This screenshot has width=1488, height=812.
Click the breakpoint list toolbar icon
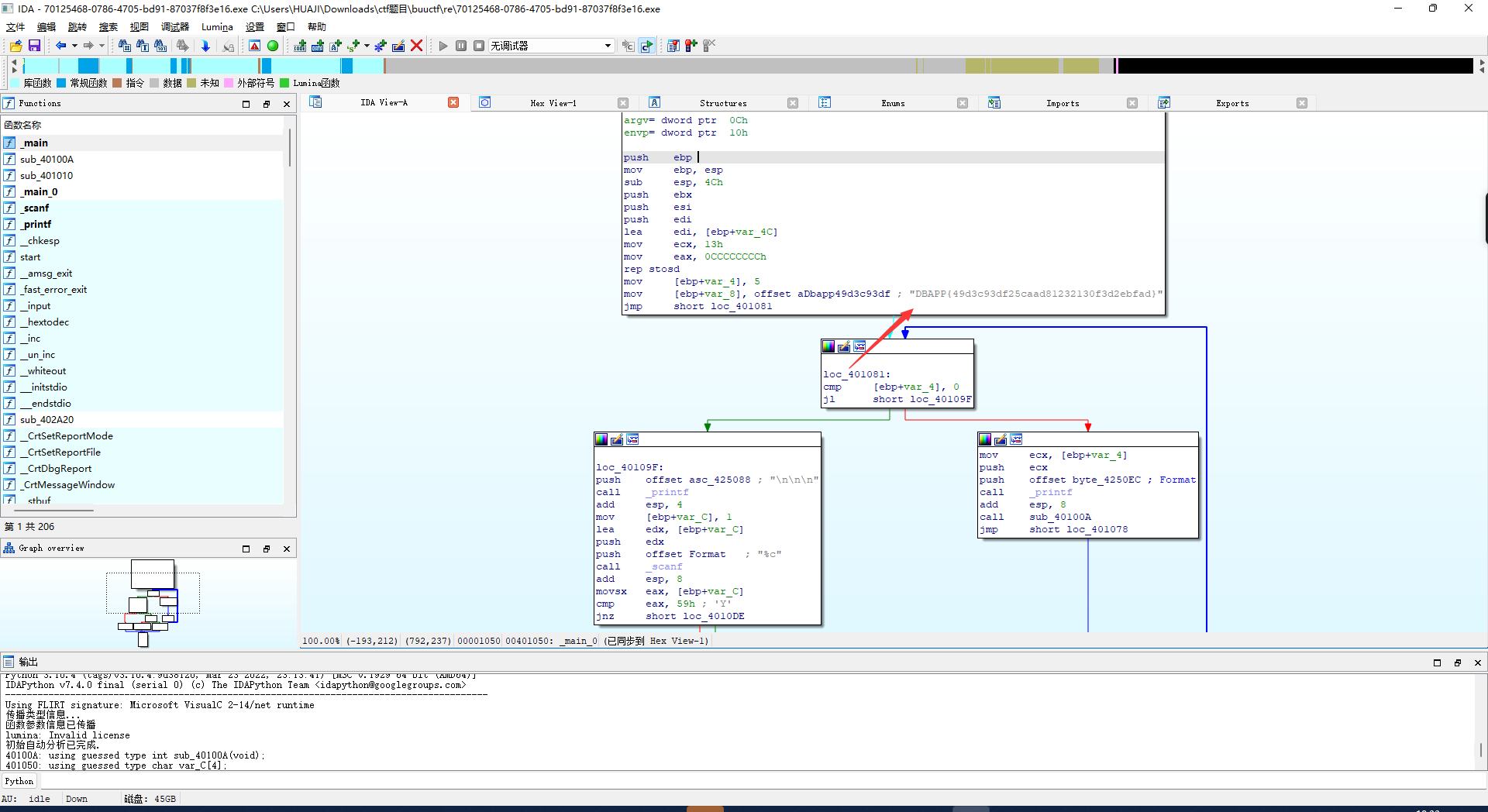[x=673, y=46]
